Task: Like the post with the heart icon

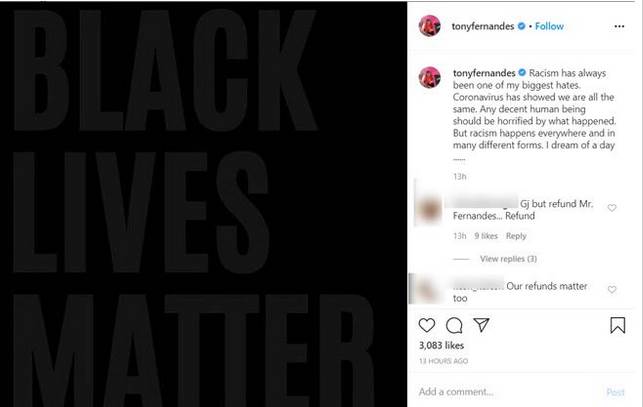Action: (x=426, y=325)
